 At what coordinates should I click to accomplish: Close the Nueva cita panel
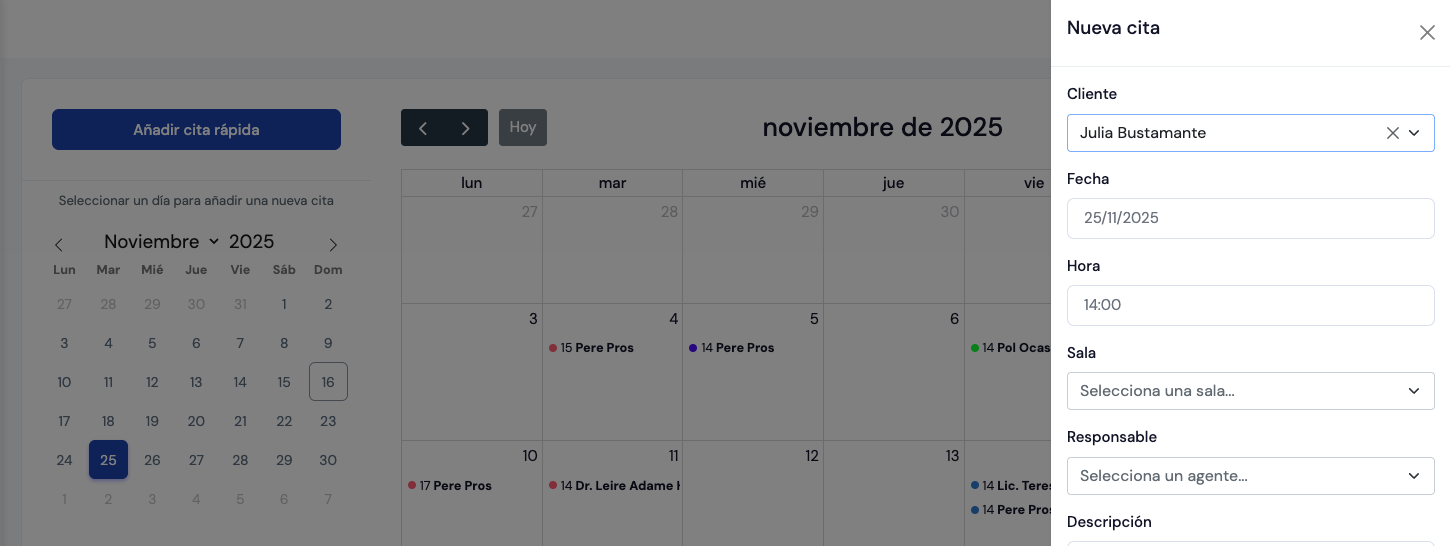pos(1427,32)
